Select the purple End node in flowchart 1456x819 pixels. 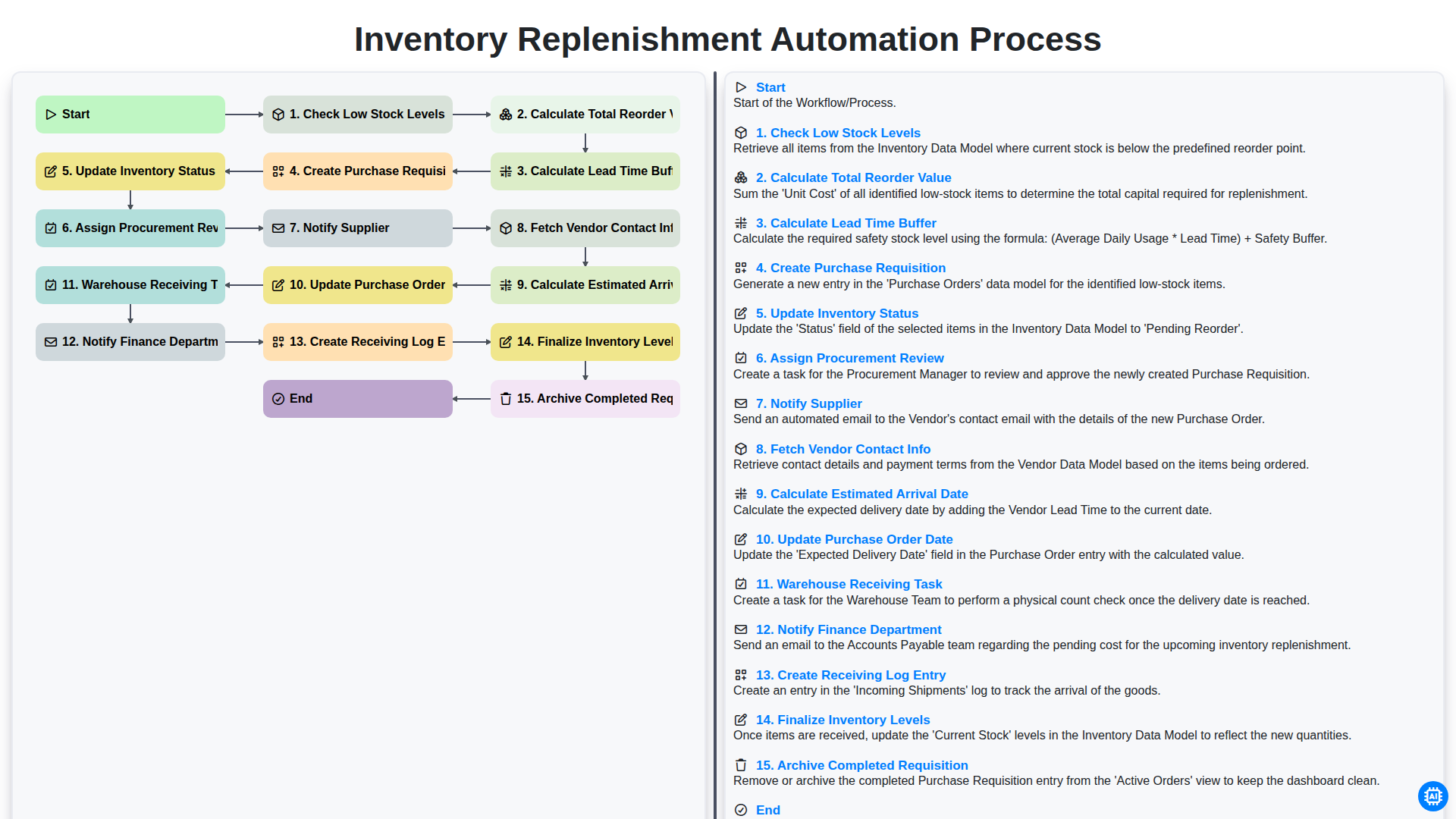coord(358,399)
